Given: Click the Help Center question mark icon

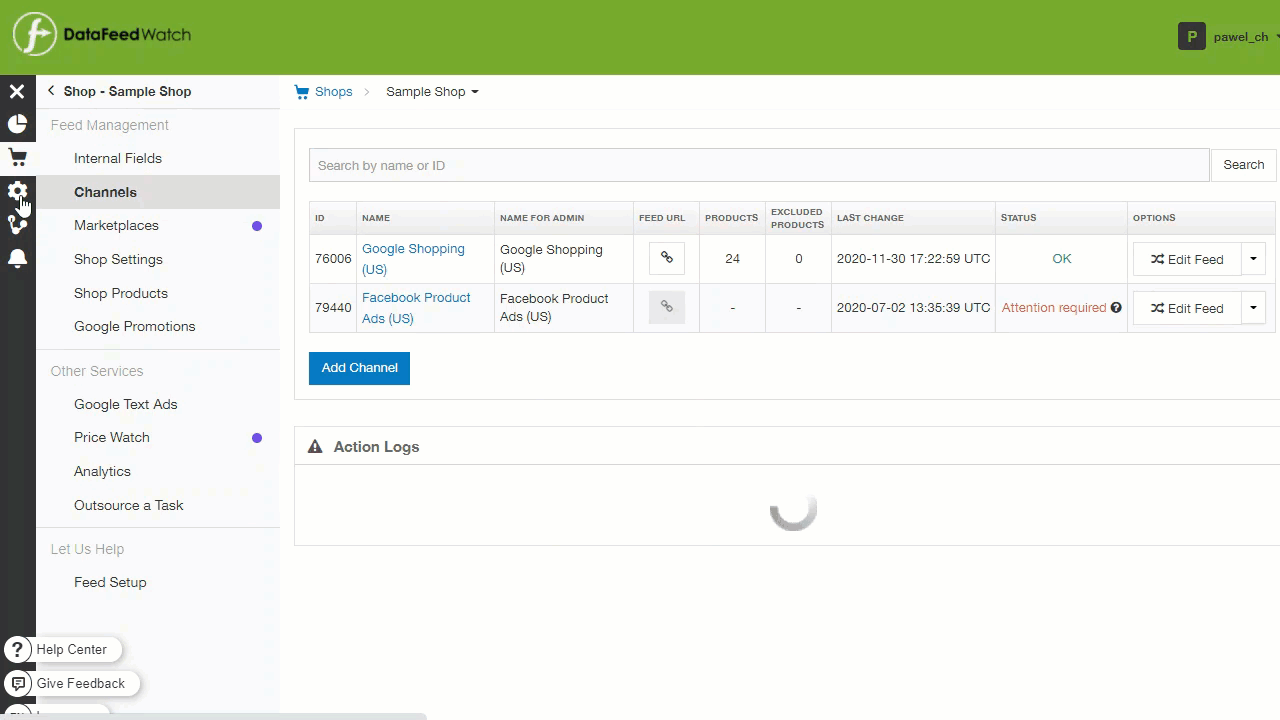Looking at the screenshot, I should [18, 650].
